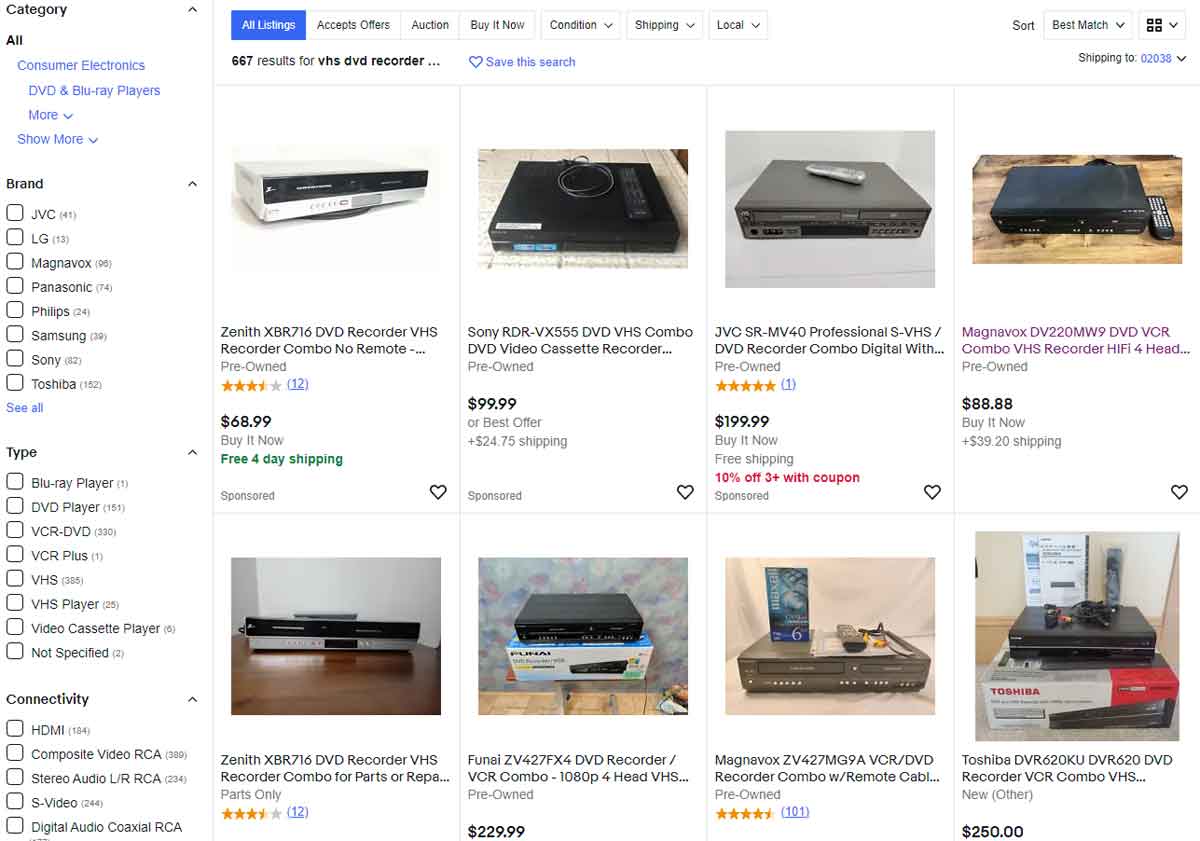Select the Buy It Now tab
The width and height of the screenshot is (1200, 841).
click(x=497, y=25)
